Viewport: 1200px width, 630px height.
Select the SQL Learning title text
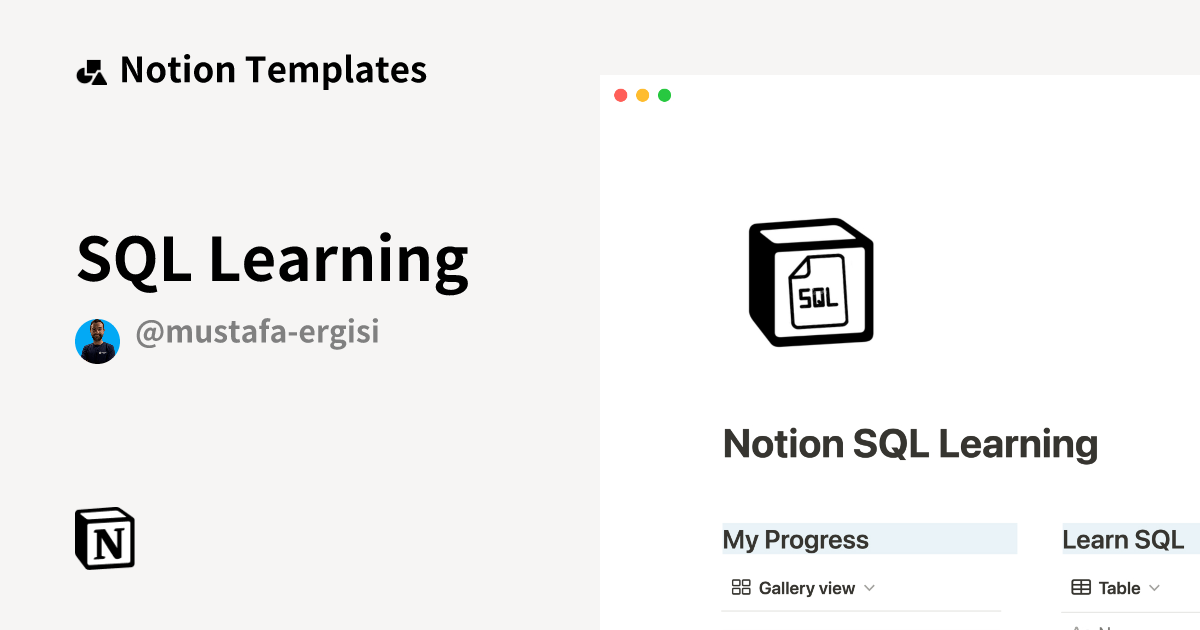[273, 258]
